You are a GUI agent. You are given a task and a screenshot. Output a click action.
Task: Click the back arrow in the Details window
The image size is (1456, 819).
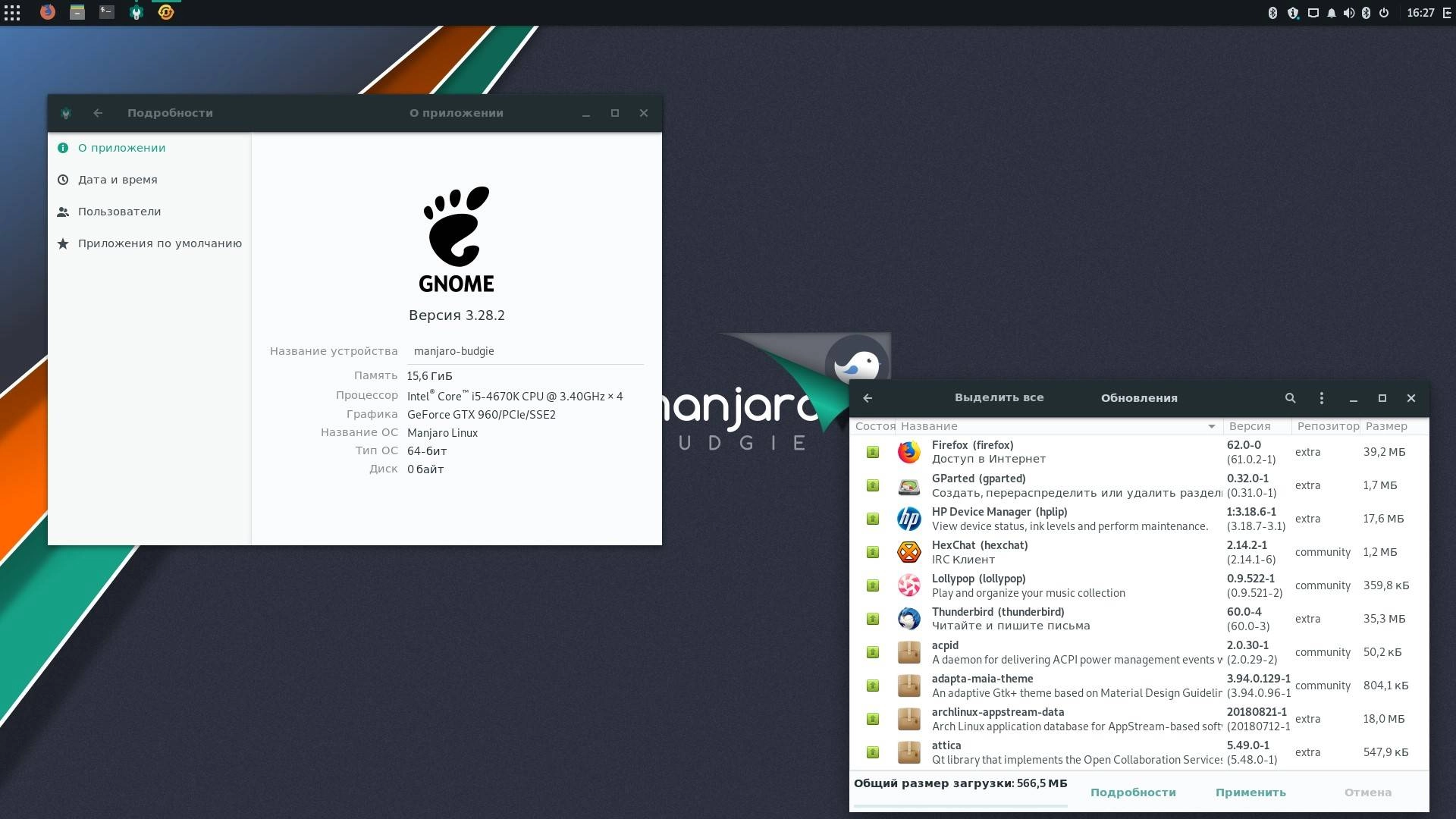coord(98,113)
